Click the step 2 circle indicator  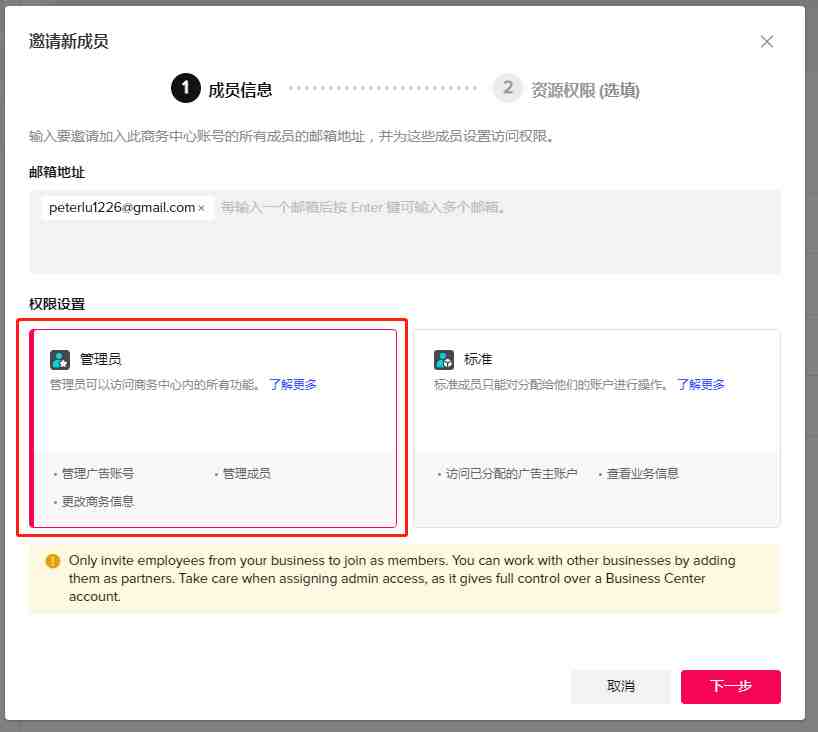(508, 89)
